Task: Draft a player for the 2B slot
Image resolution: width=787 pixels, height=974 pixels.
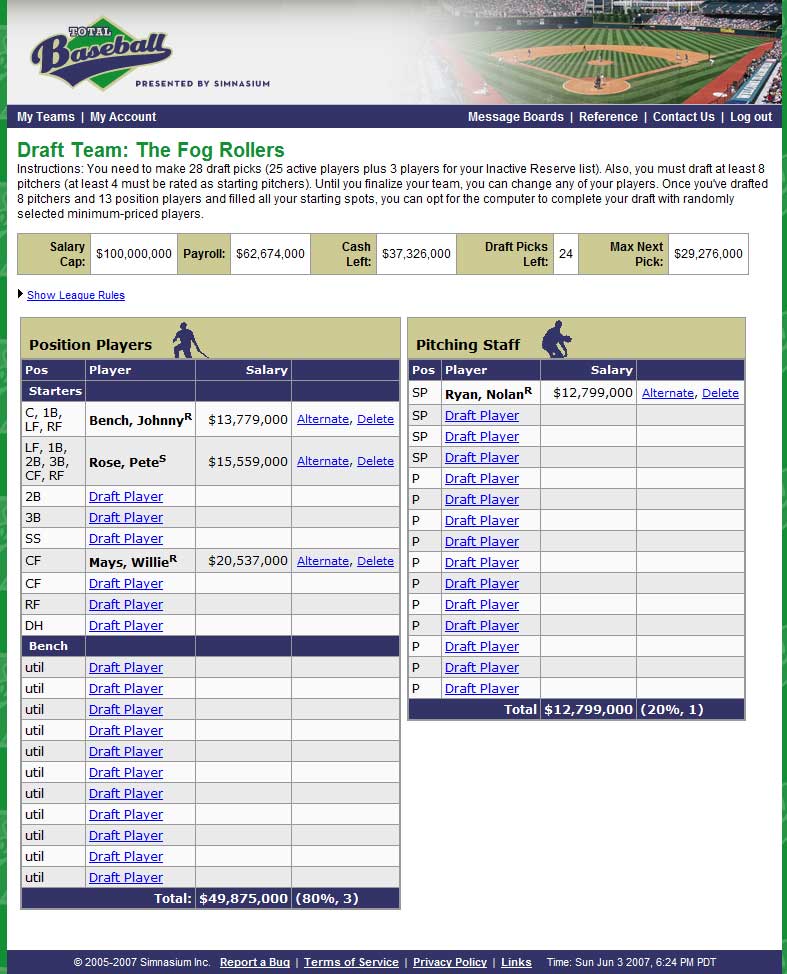Action: [x=126, y=497]
